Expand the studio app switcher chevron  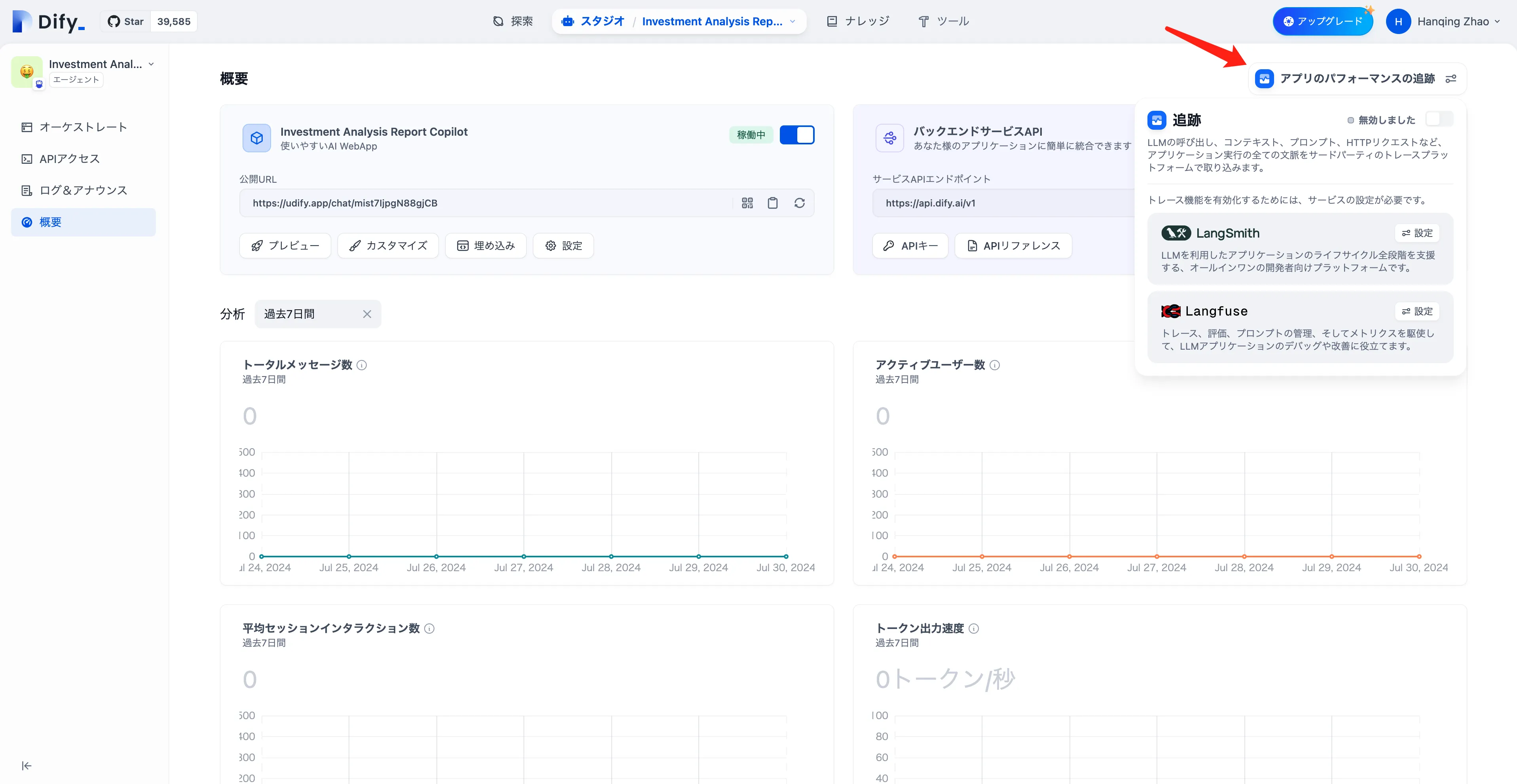(793, 22)
